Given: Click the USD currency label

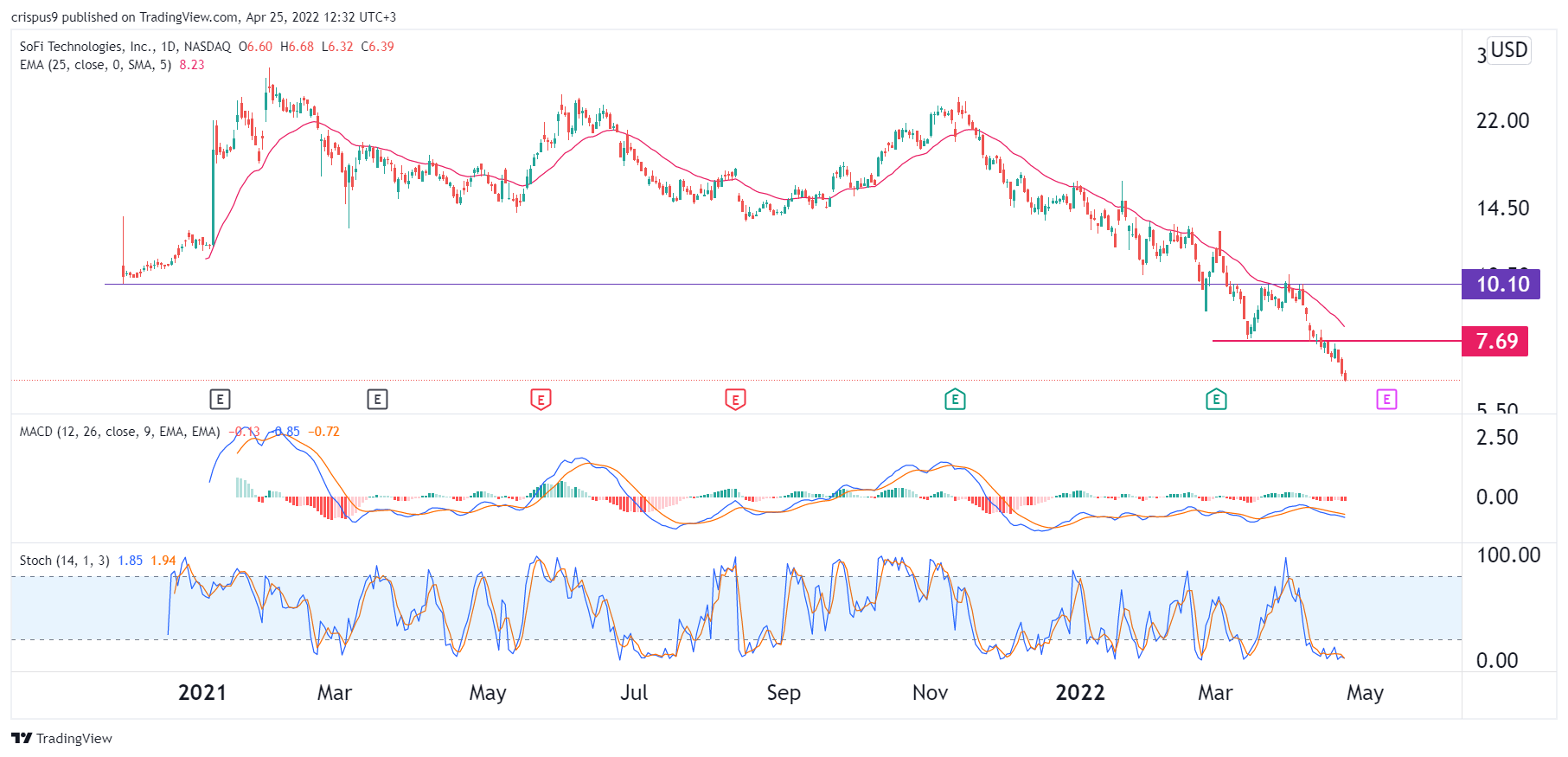Looking at the screenshot, I should pos(1509,50).
